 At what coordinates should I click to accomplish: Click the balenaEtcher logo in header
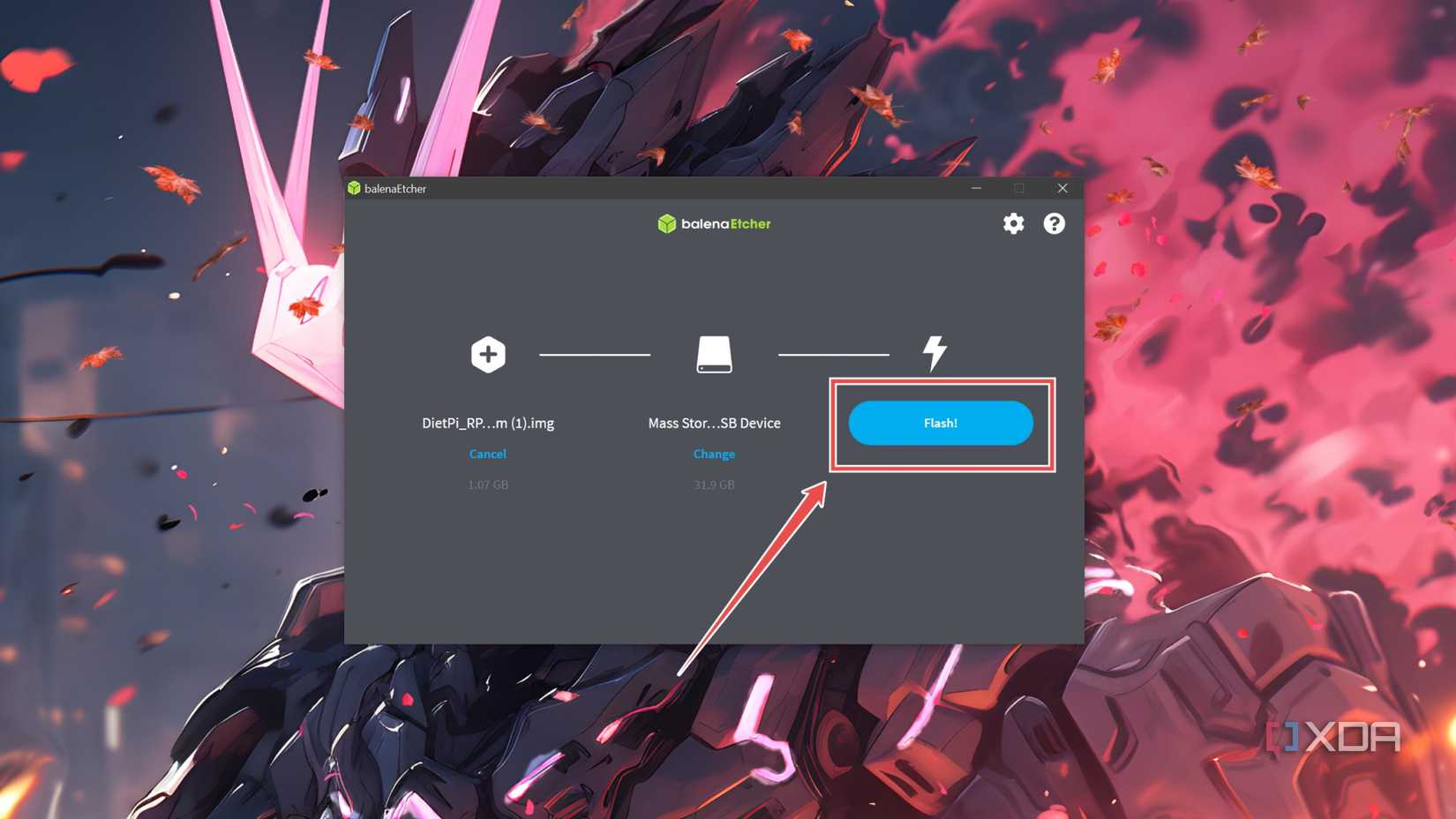coord(714,224)
